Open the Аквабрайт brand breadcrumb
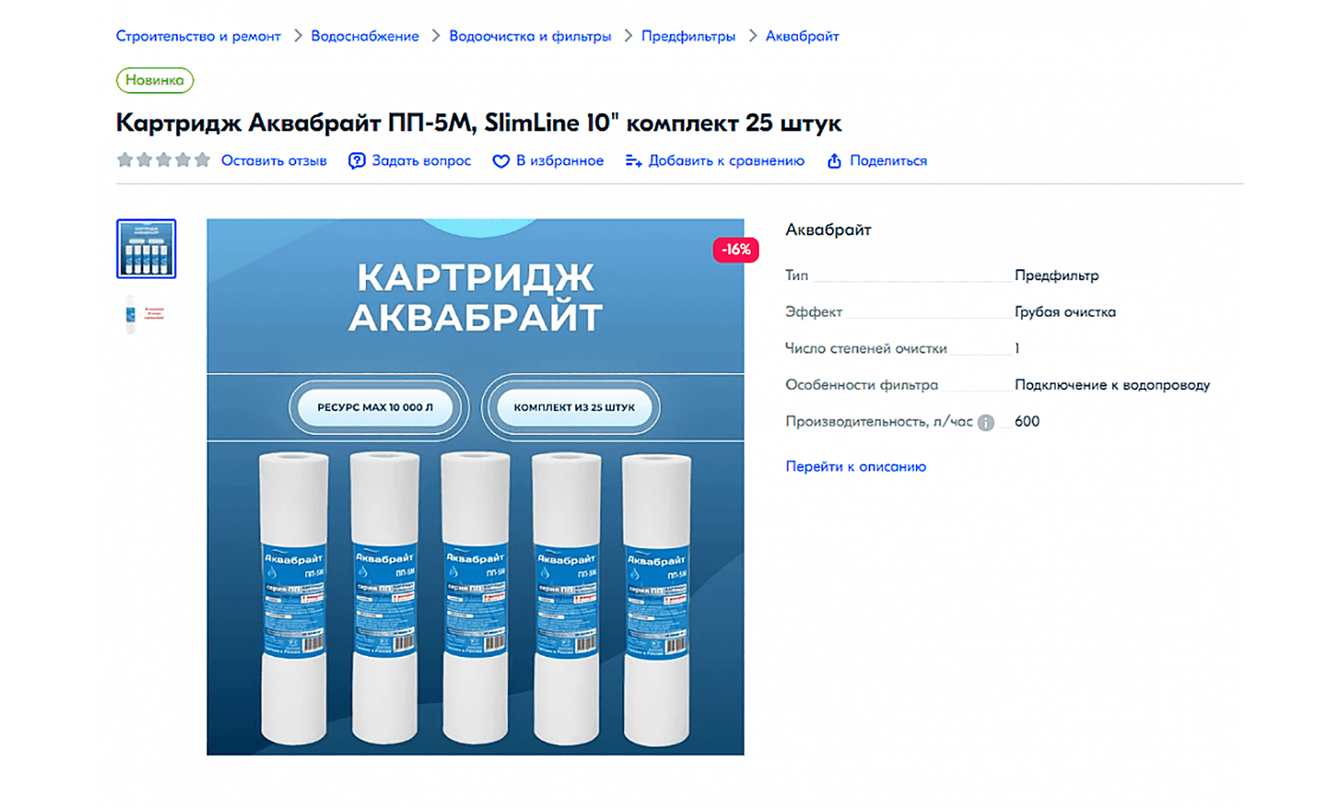 pos(802,36)
